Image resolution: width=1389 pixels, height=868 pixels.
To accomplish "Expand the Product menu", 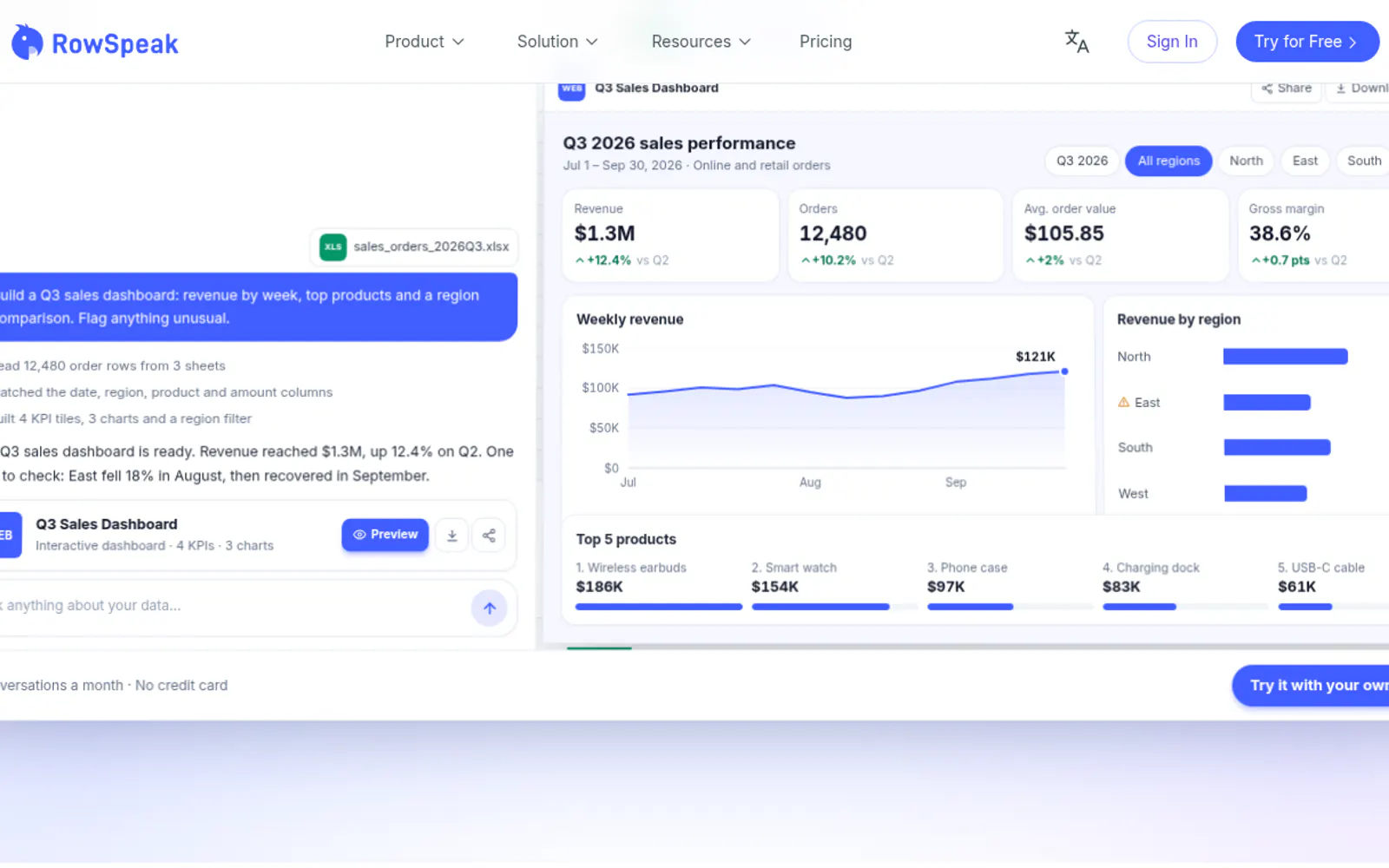I will point(424,42).
